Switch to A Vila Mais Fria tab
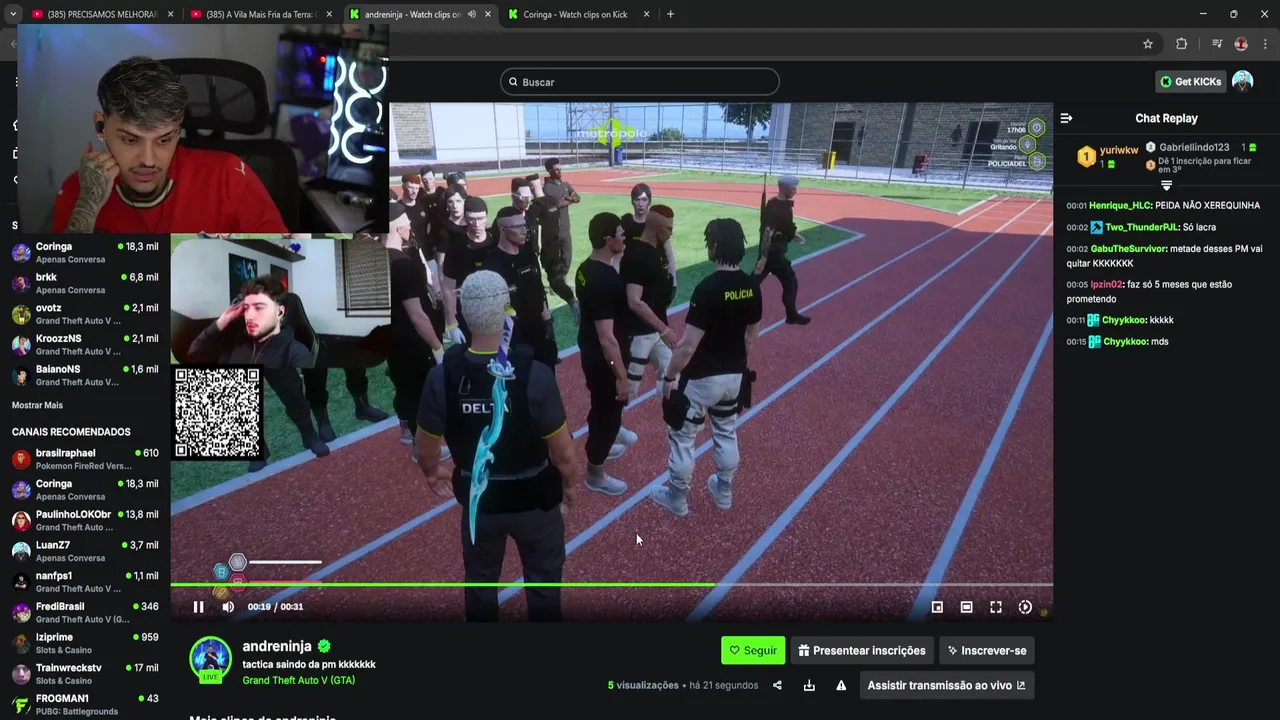This screenshot has height=720, width=1280. [x=261, y=14]
